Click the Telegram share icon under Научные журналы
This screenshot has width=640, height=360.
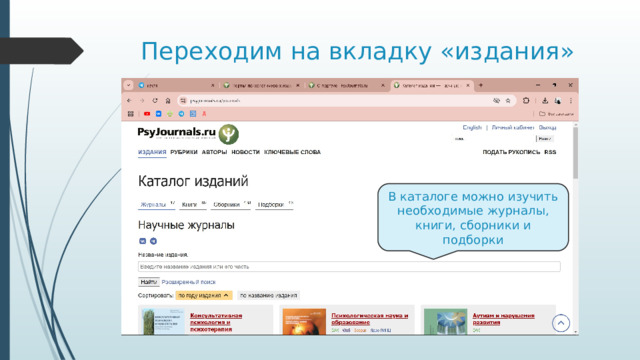pos(153,241)
